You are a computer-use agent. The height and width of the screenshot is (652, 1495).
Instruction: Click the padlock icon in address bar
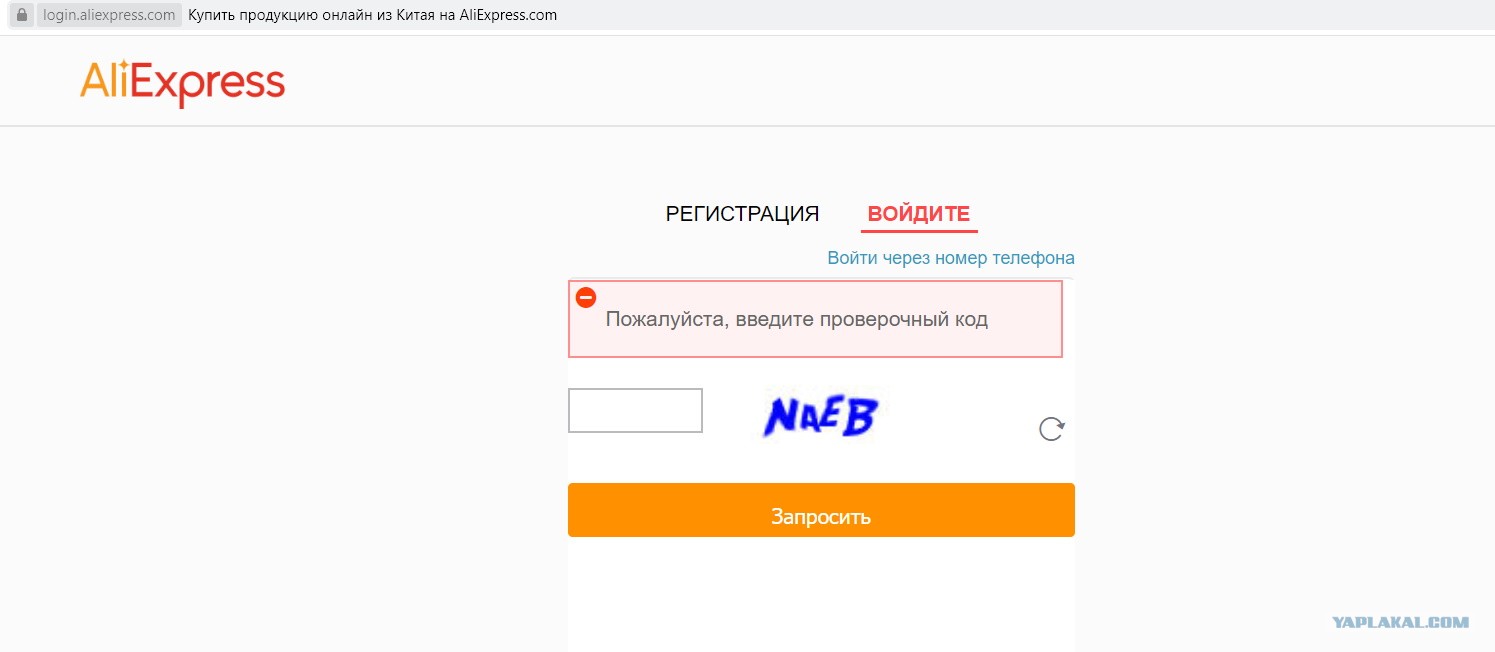21,16
